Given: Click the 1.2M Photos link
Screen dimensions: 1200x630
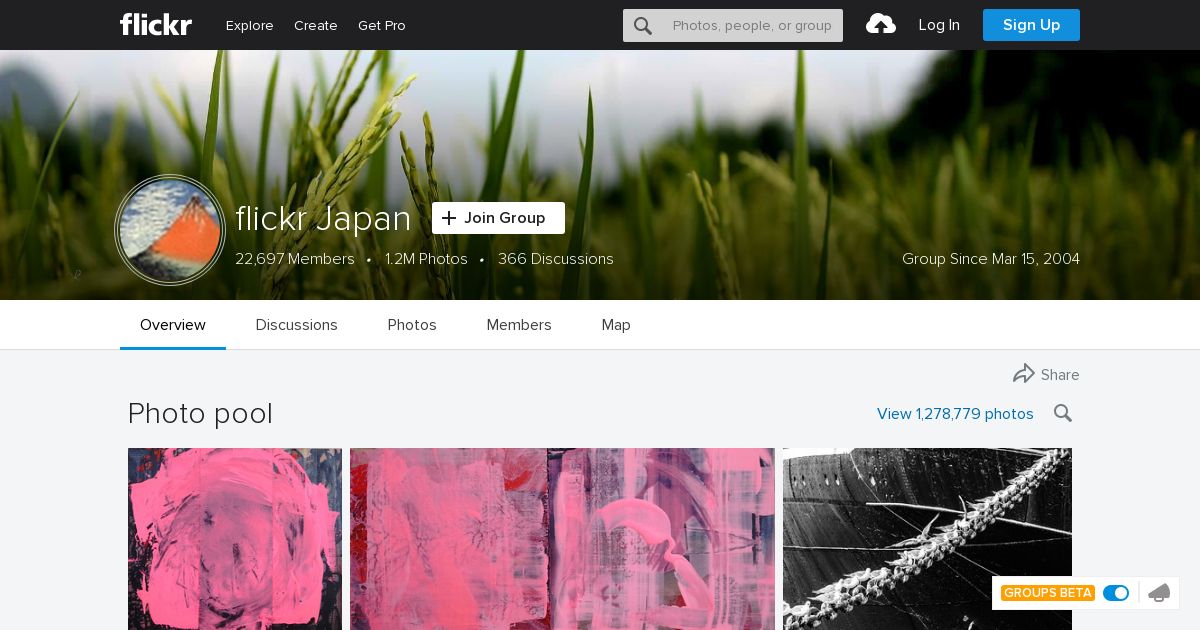Looking at the screenshot, I should [426, 259].
